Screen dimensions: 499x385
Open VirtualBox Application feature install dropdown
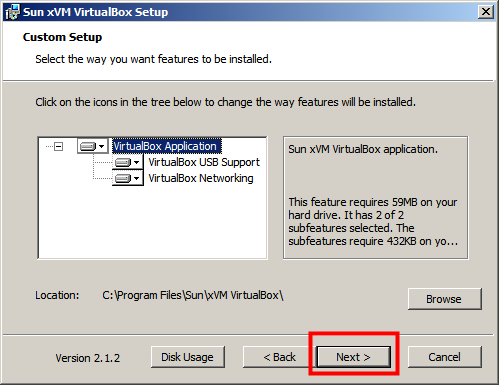[93, 146]
